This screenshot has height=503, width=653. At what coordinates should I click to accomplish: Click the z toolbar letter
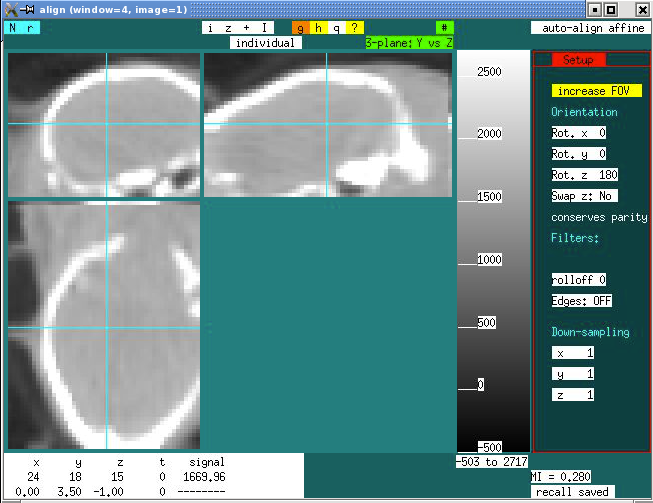[229, 28]
